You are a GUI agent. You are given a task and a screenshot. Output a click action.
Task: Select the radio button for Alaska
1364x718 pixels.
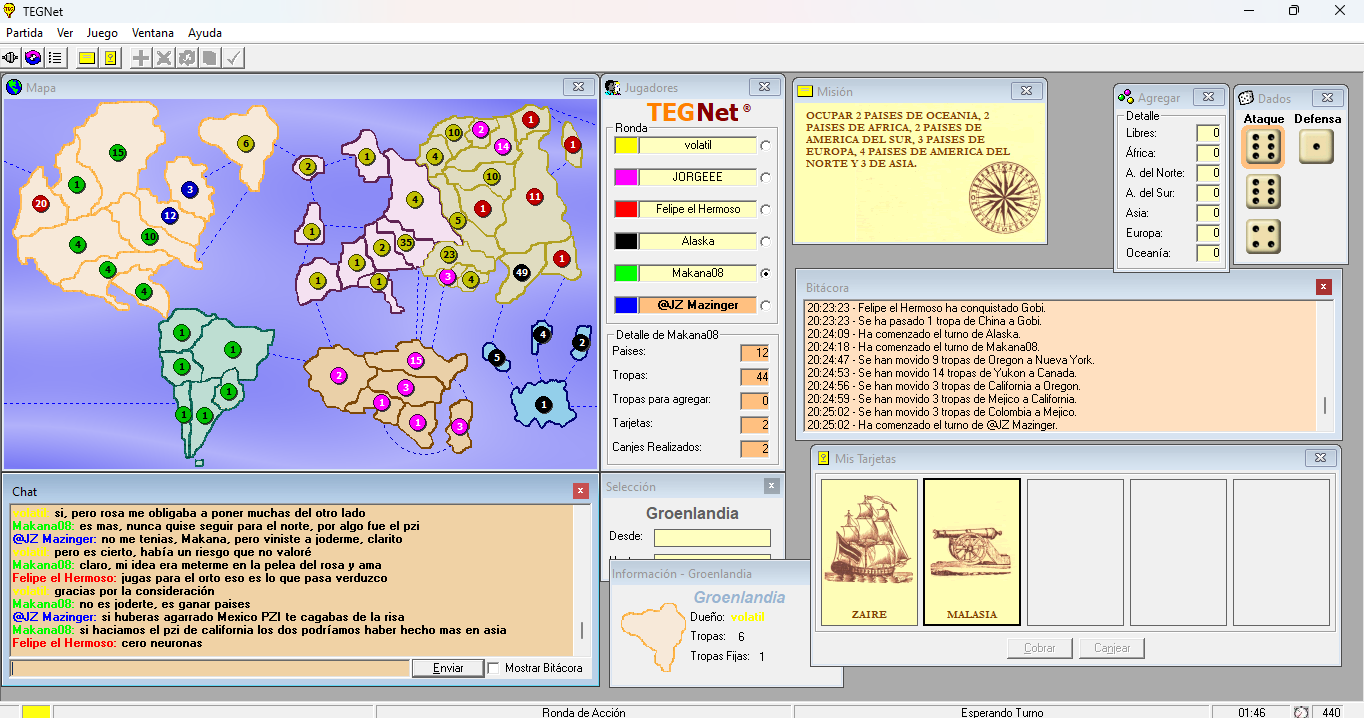tap(766, 241)
